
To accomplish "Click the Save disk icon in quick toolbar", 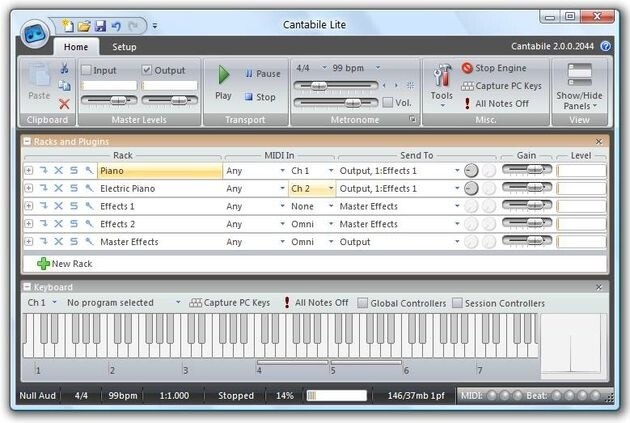I will coord(100,27).
